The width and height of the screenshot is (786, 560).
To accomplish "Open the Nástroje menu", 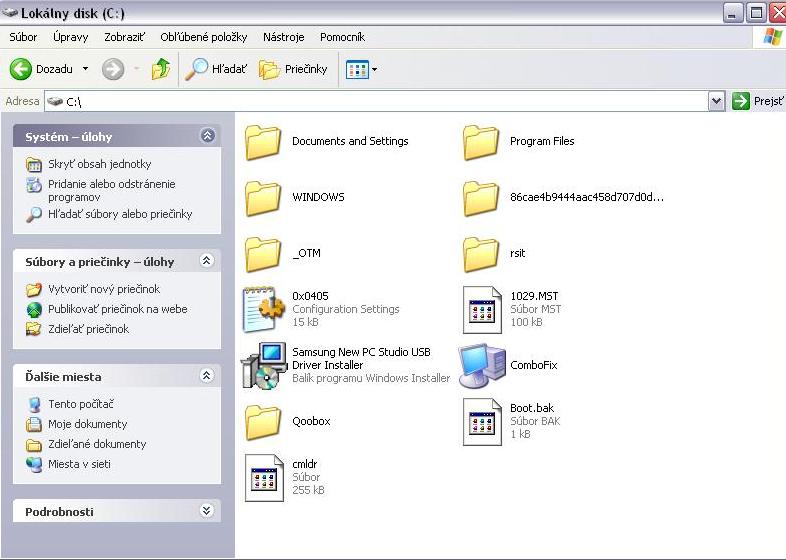I will [x=283, y=37].
